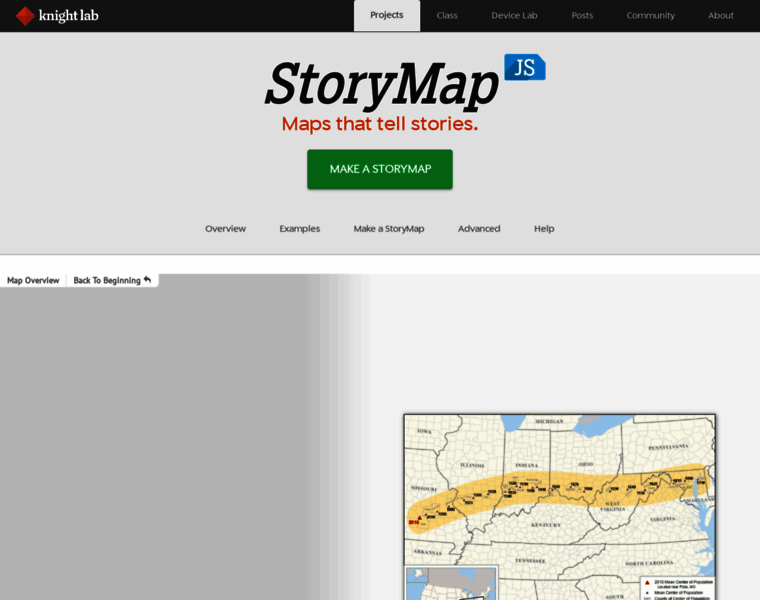The height and width of the screenshot is (600, 760).
Task: Go to Device Lab in the header
Action: [514, 16]
